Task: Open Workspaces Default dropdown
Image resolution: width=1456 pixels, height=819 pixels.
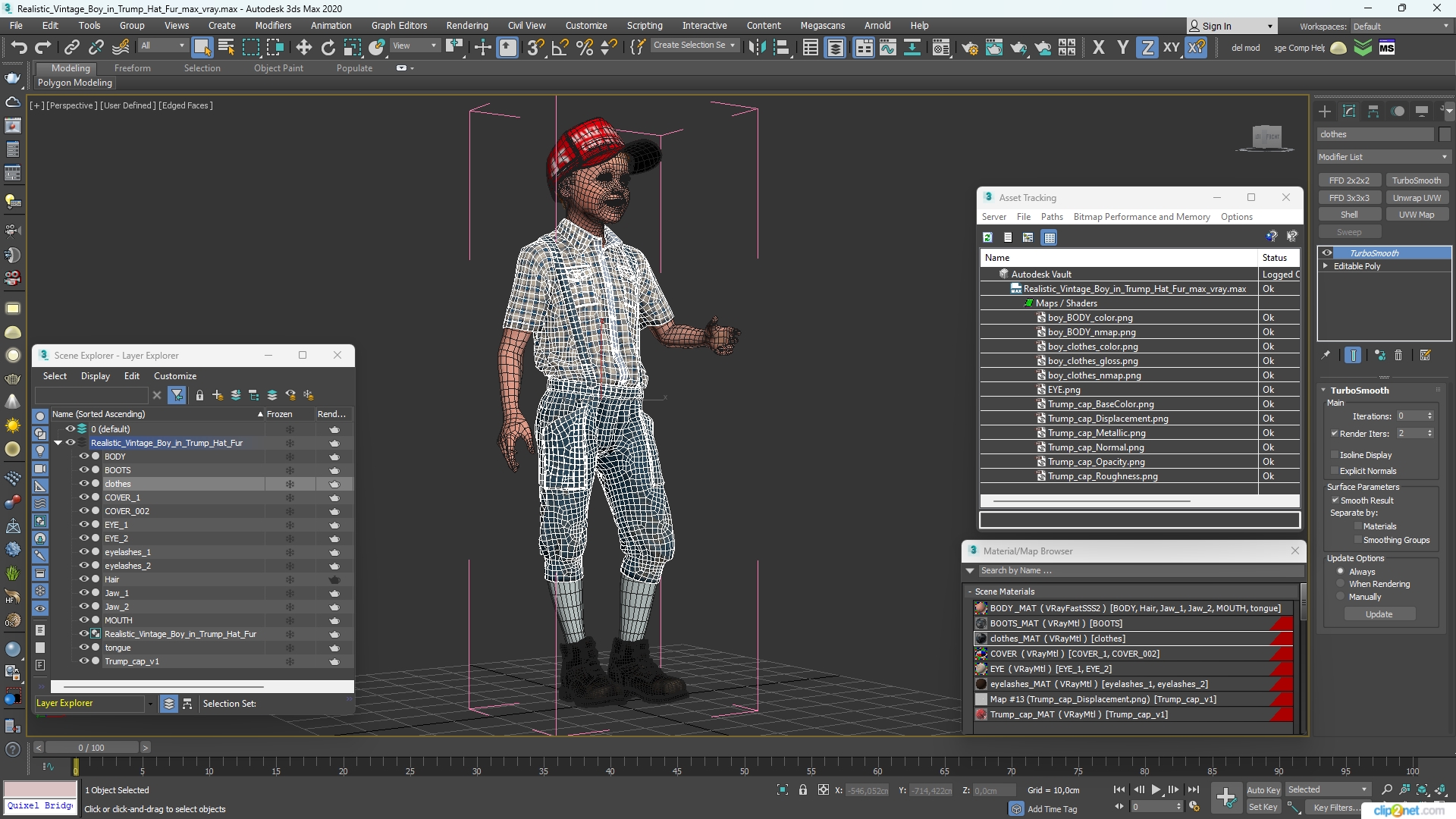Action: [x=1400, y=26]
